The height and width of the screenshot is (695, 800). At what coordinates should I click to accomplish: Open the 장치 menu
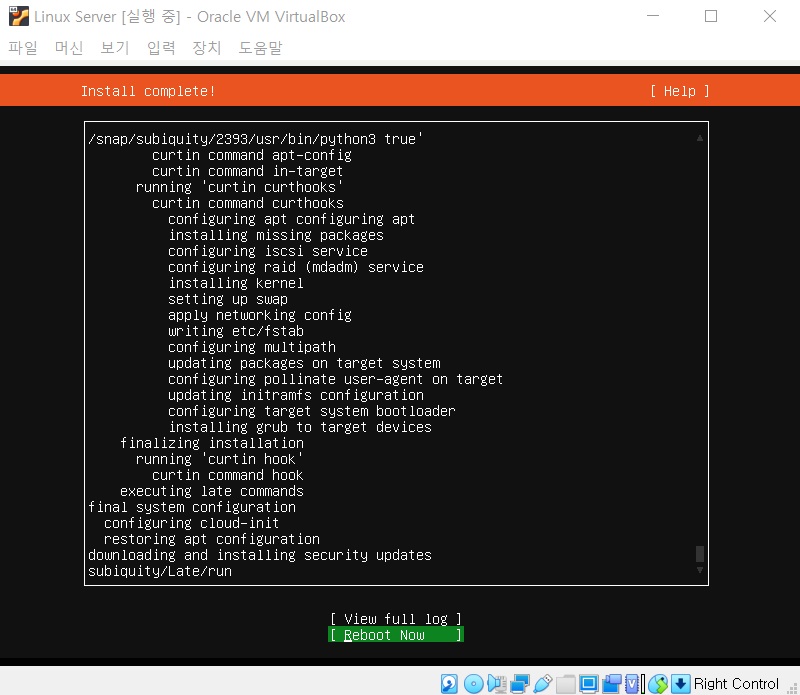click(207, 48)
